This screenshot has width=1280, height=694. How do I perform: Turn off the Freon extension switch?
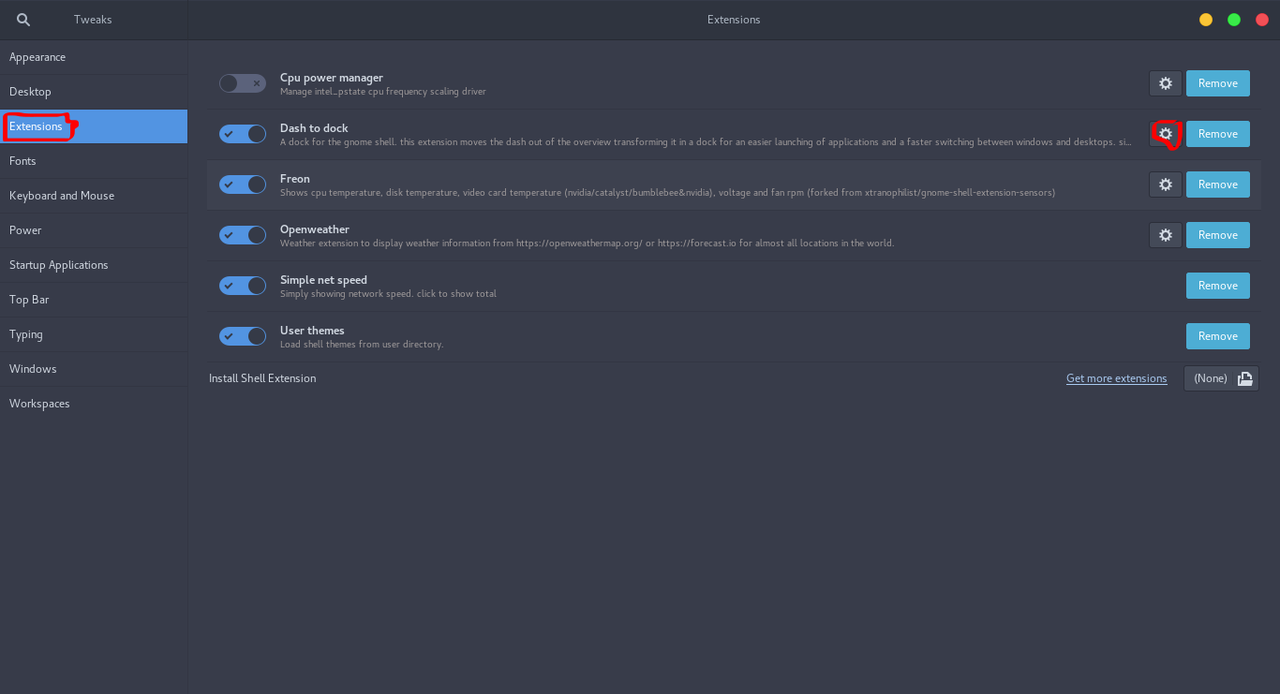pos(242,185)
